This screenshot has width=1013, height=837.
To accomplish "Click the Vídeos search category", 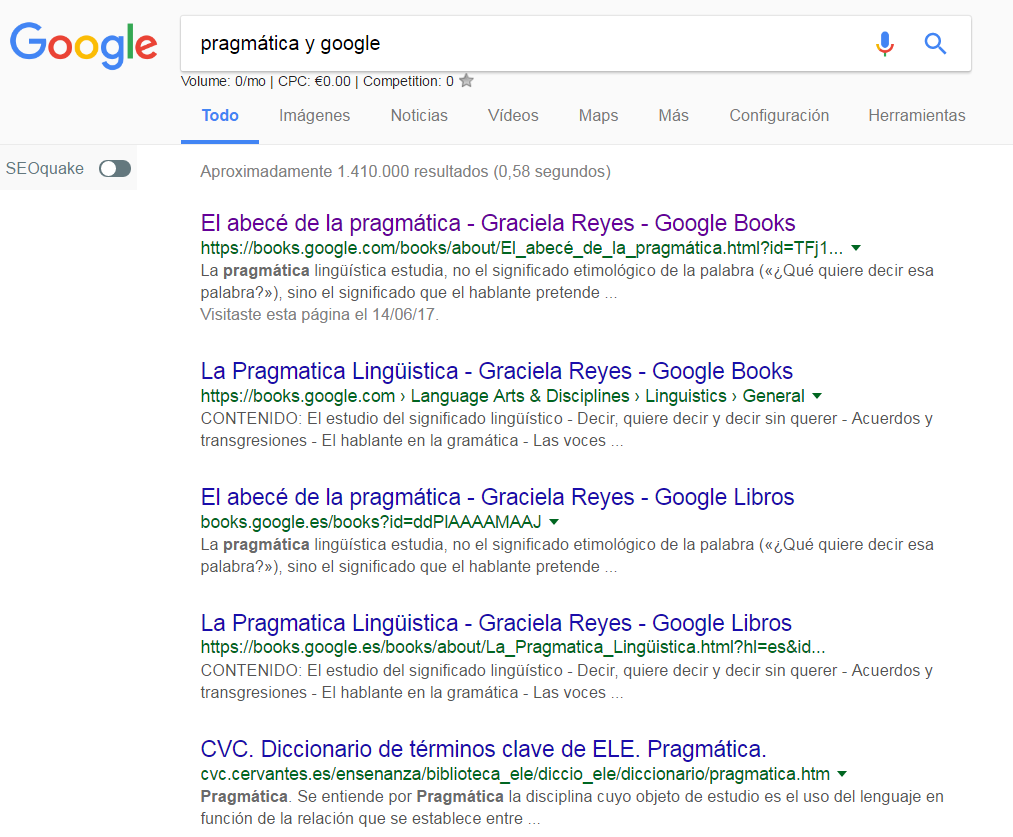I will [x=512, y=115].
